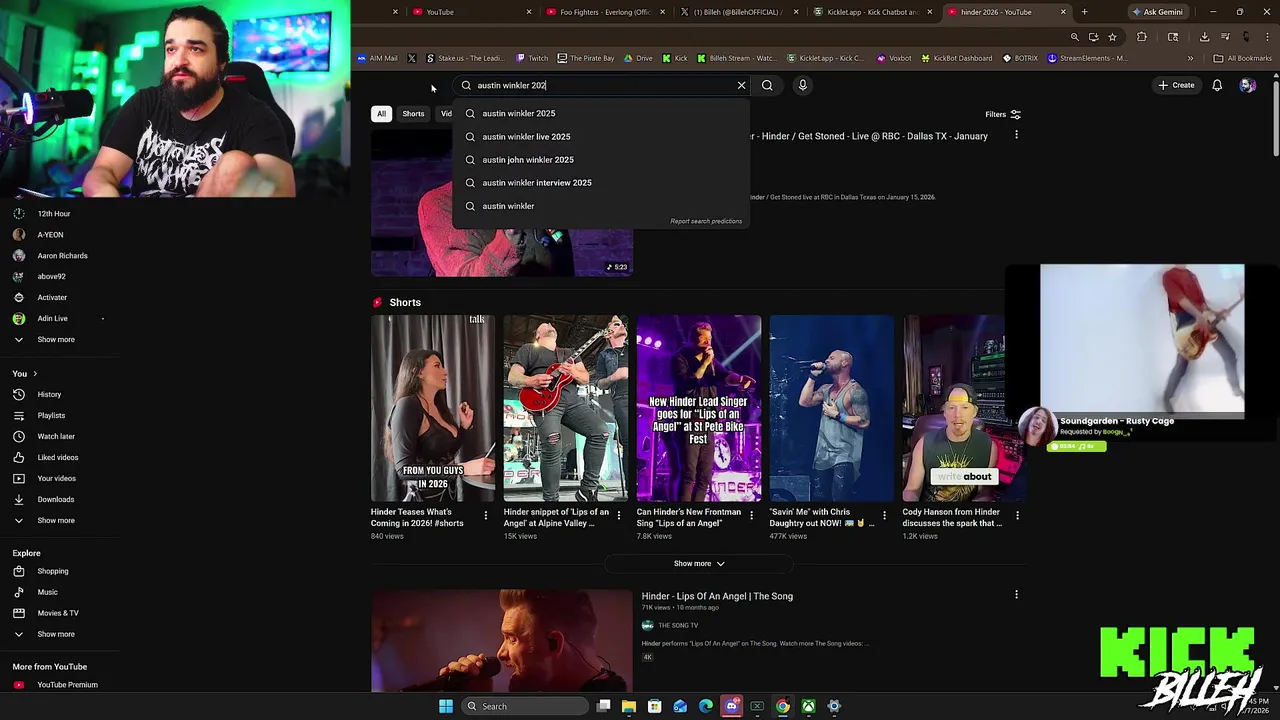
Task: Open 'New Hinder Lead Singer' short thumbnail
Action: pos(698,408)
